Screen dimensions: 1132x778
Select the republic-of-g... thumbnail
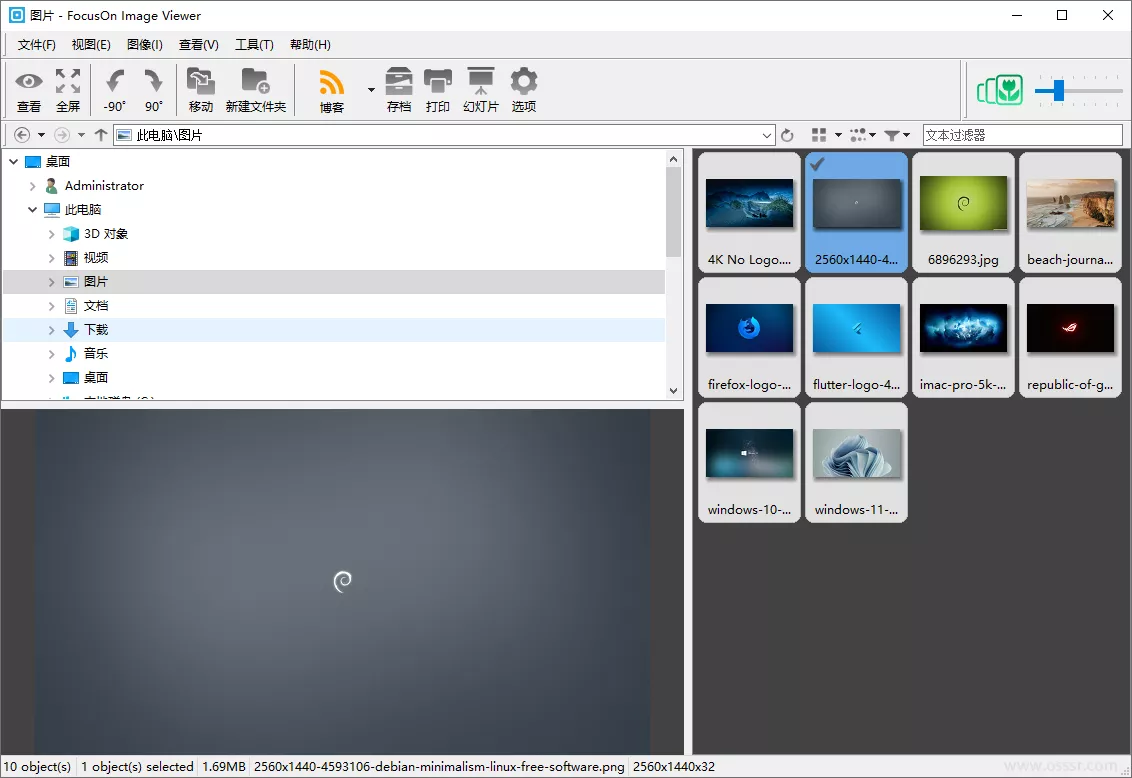pos(1070,337)
